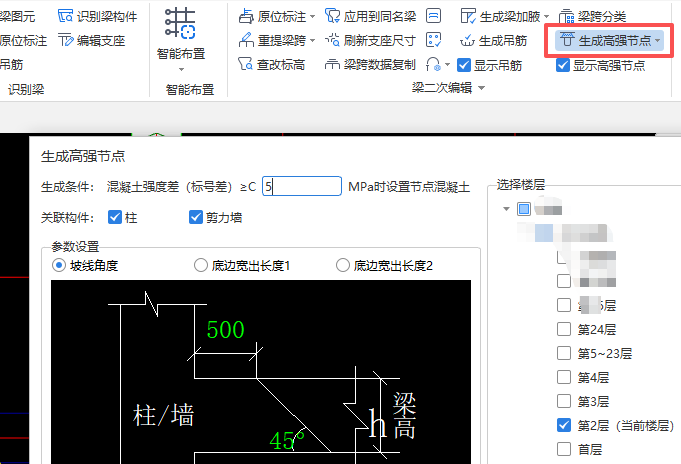Check the 第4层 floor checkbox
681x464 pixels.
(564, 377)
